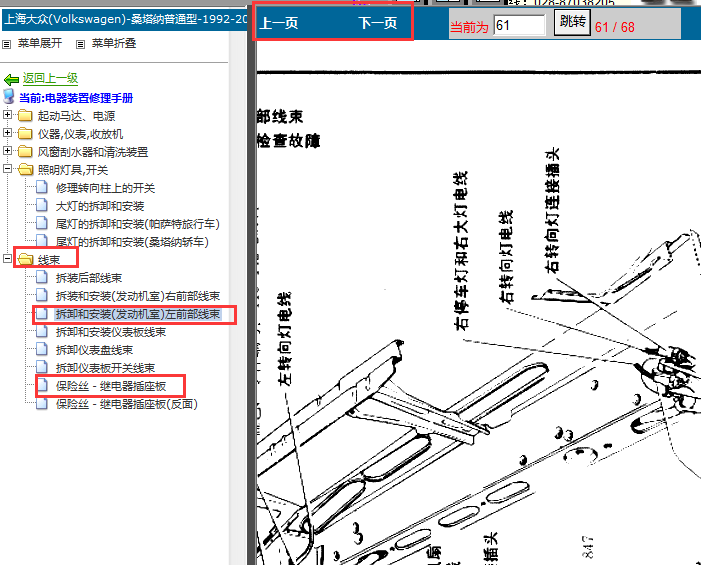Click page icon of 拆卸和安装(发动机室)左前部线束
Image resolution: width=701 pixels, height=565 pixels.
[42, 313]
